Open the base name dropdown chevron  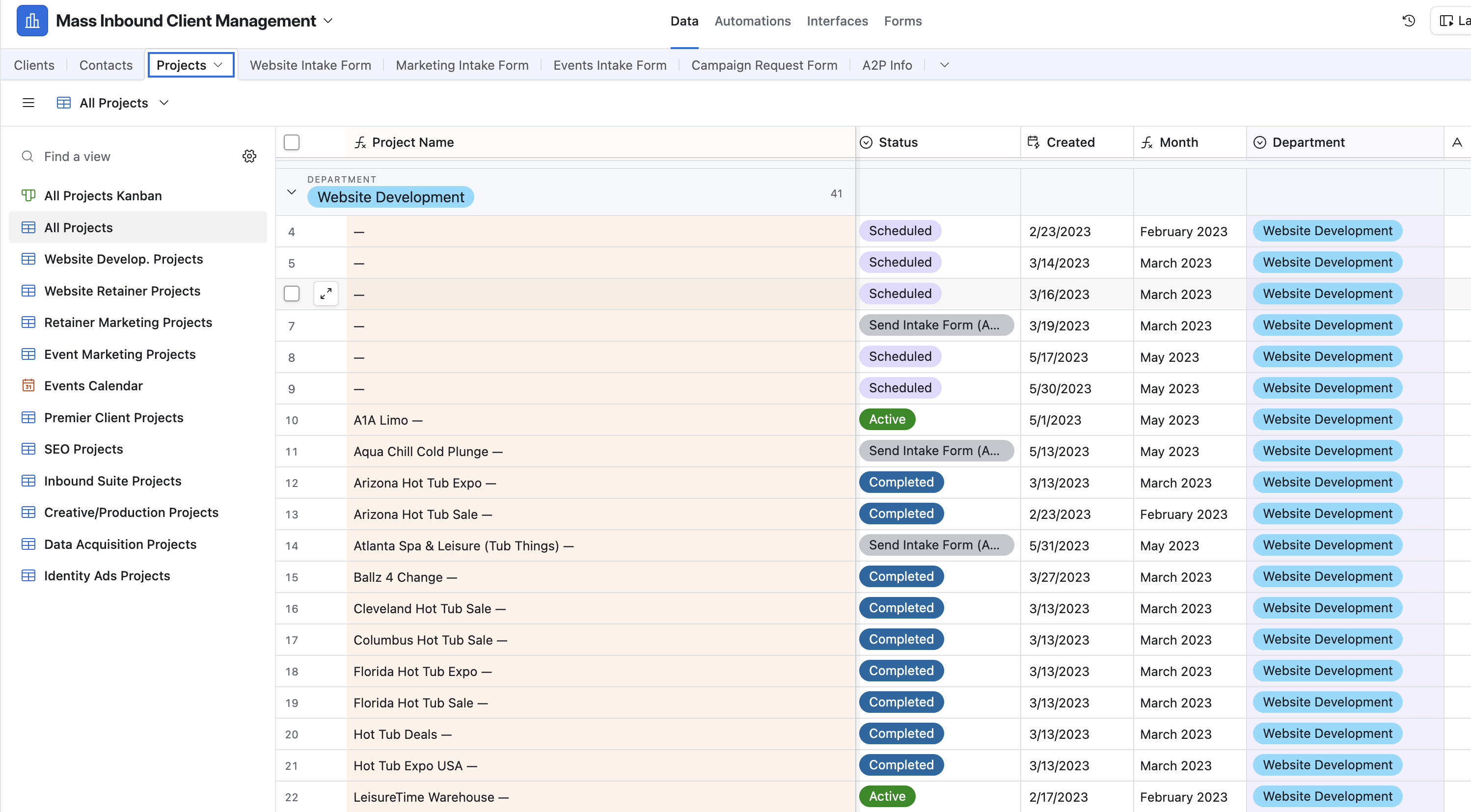pyautogui.click(x=328, y=21)
